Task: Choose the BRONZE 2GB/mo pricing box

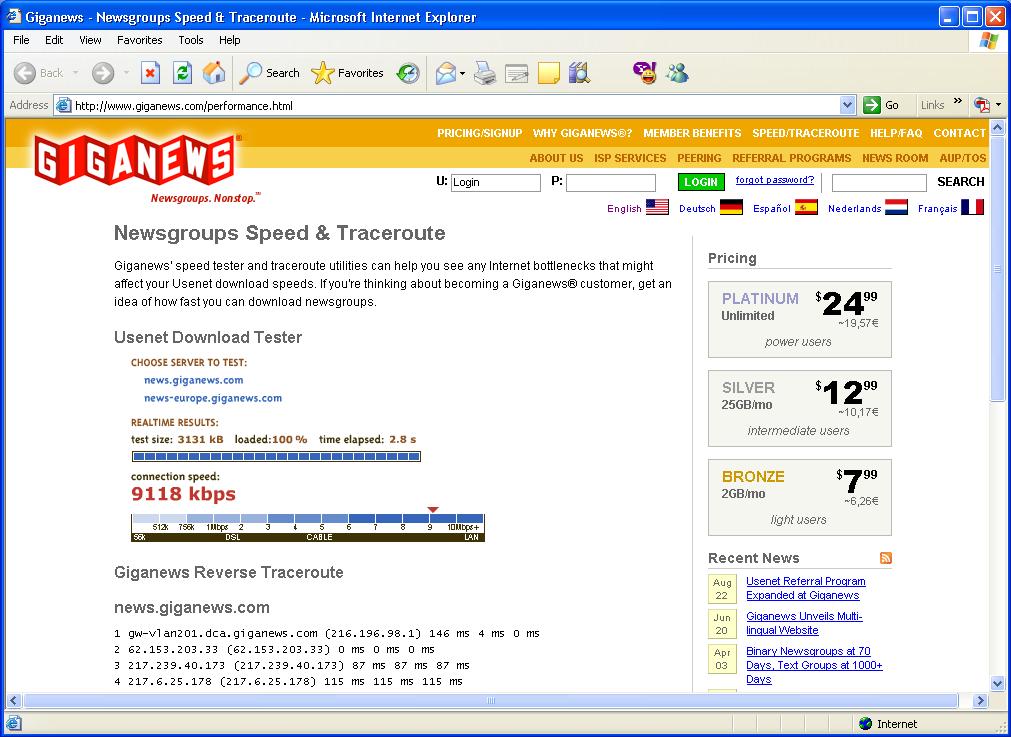Action: point(800,497)
